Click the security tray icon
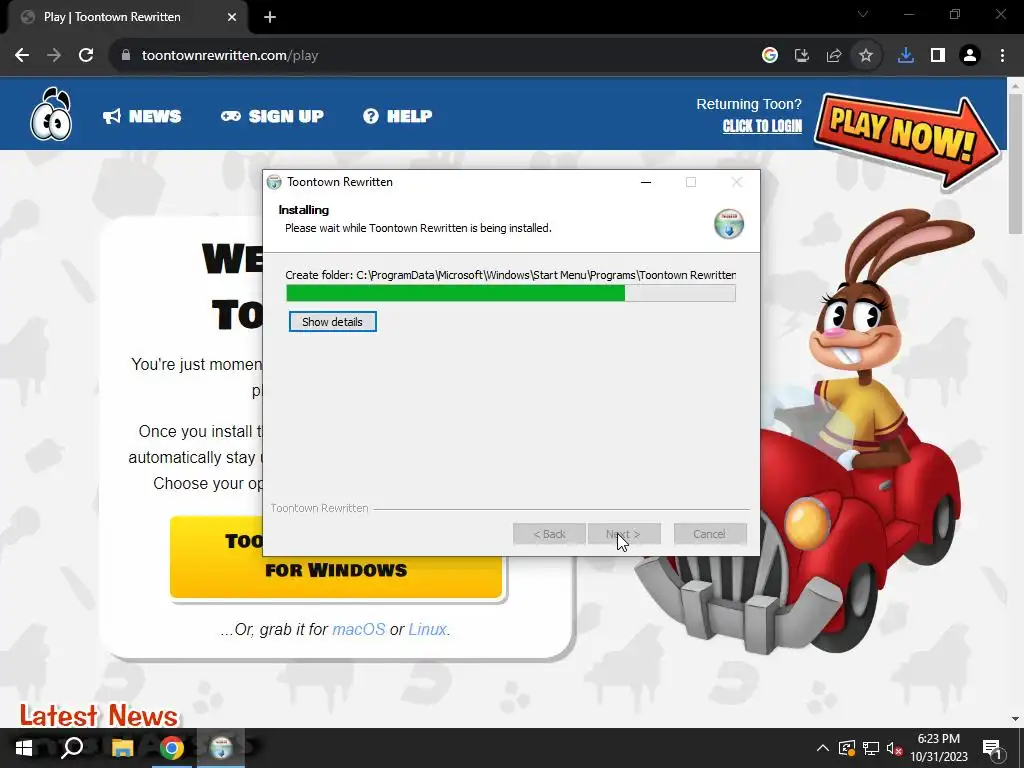The image size is (1024, 768). [x=847, y=748]
